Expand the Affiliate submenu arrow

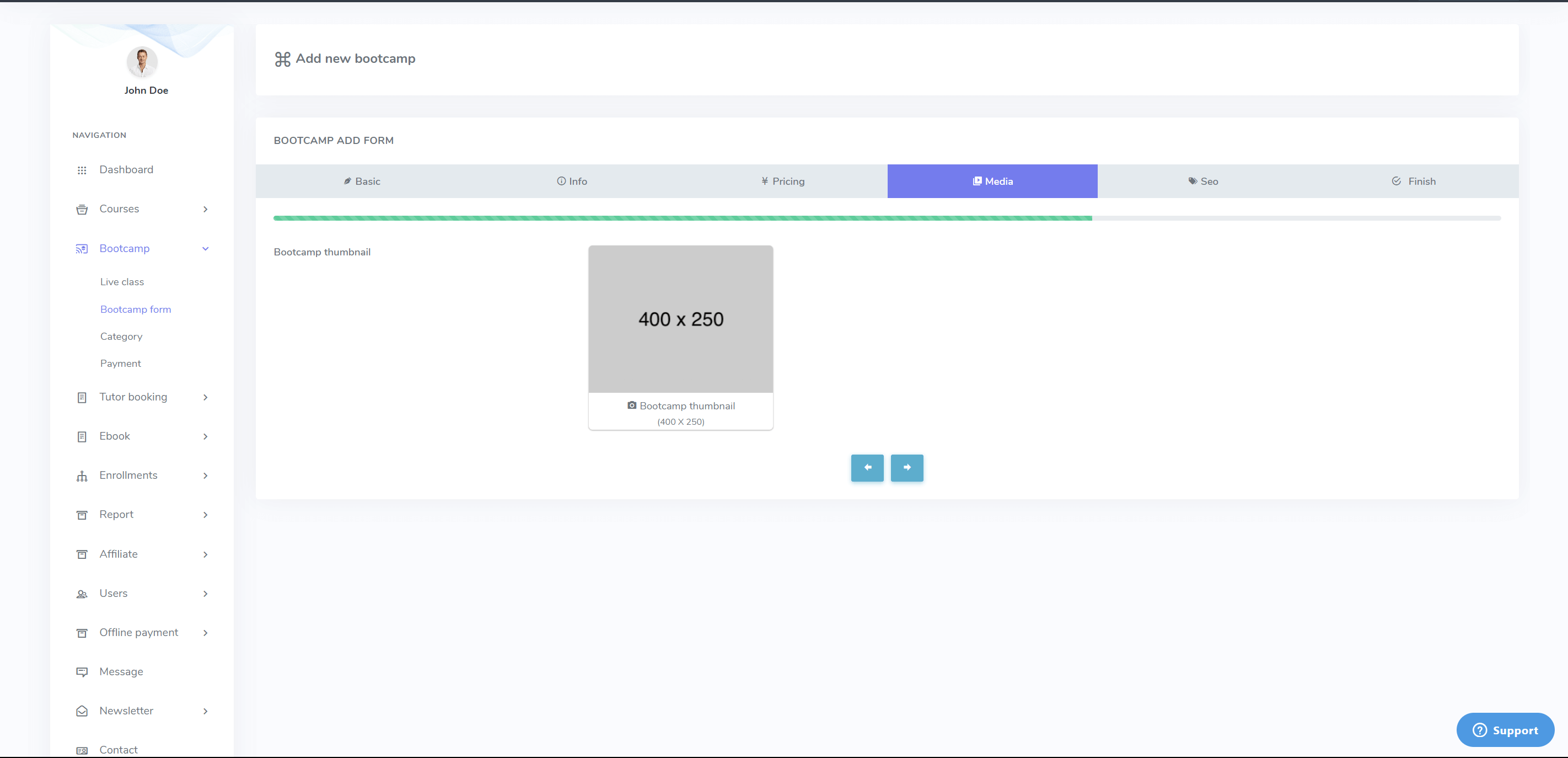point(205,554)
